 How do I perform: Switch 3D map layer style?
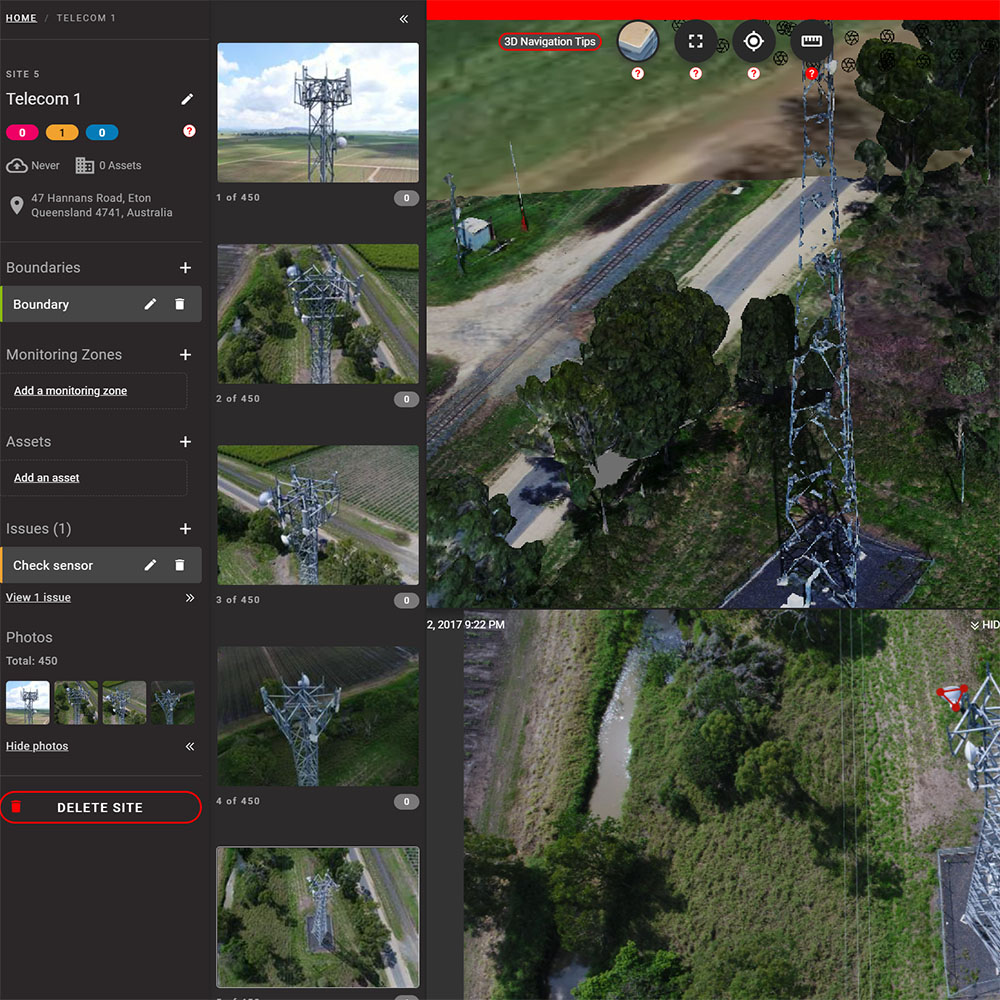click(x=638, y=41)
